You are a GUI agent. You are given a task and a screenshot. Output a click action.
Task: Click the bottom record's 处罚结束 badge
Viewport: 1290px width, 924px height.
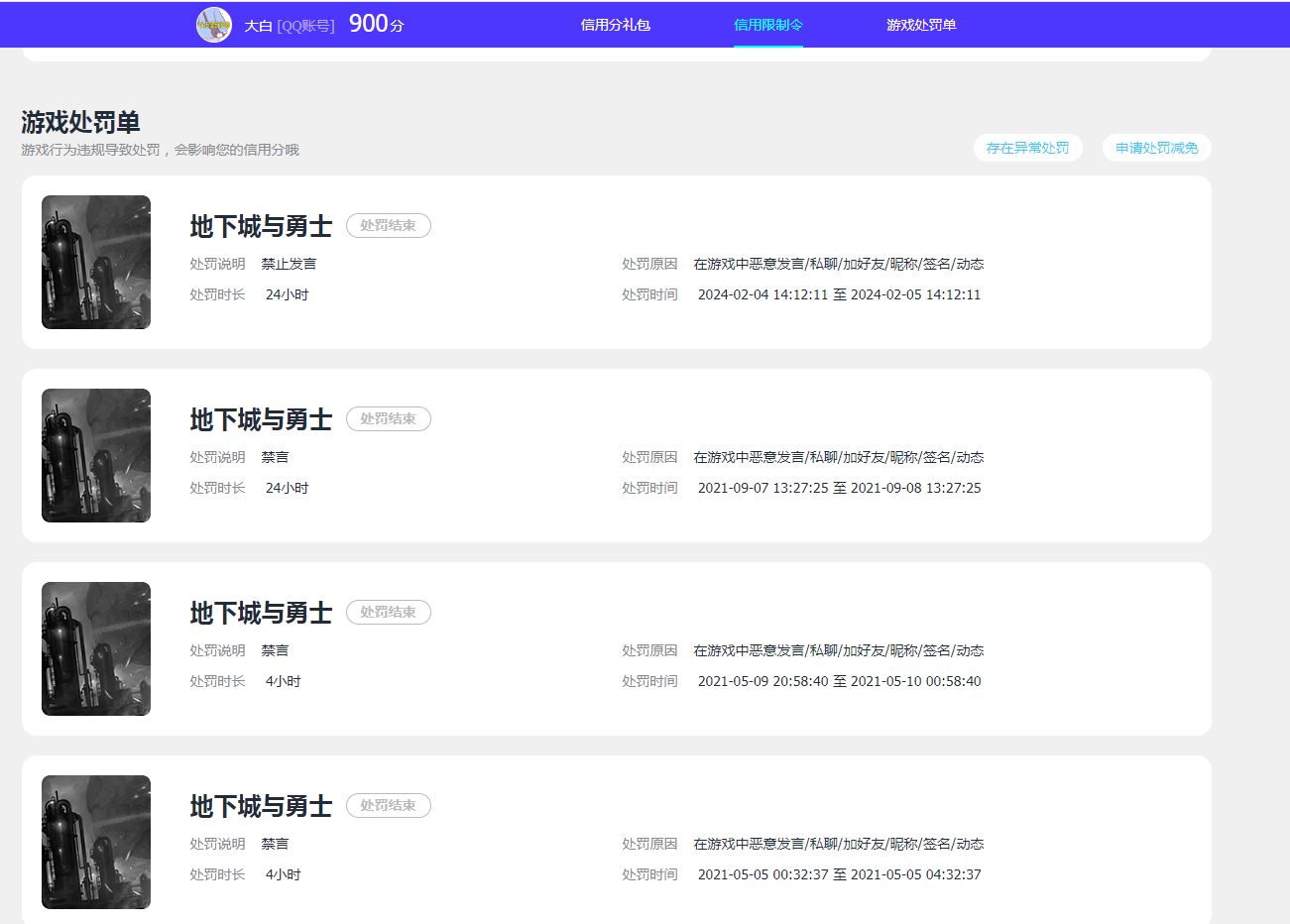coord(388,805)
